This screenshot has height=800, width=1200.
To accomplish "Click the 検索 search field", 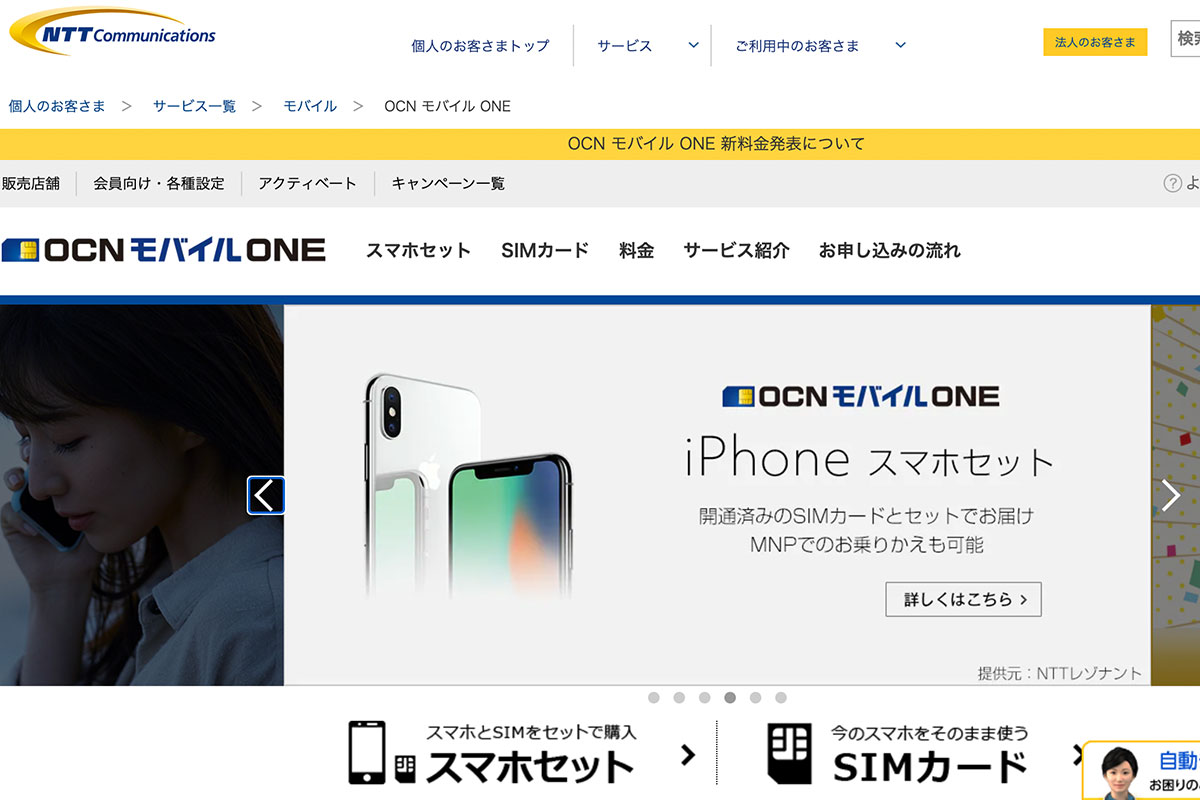I will (x=1185, y=39).
